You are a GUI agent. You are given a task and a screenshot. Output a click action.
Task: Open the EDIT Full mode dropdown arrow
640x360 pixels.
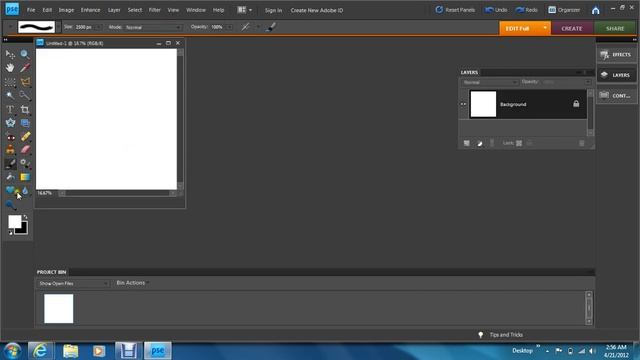tap(545, 28)
